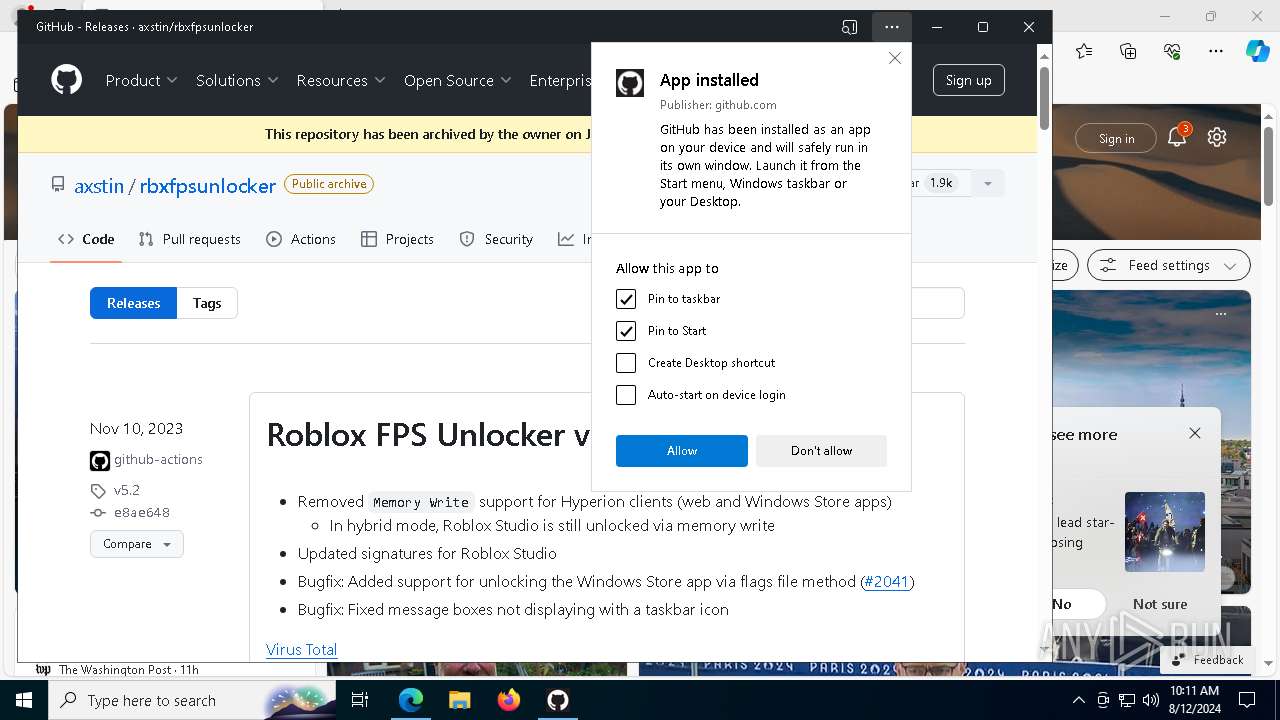The height and width of the screenshot is (720, 1280).
Task: Click the Public archive badge
Action: coord(329,184)
